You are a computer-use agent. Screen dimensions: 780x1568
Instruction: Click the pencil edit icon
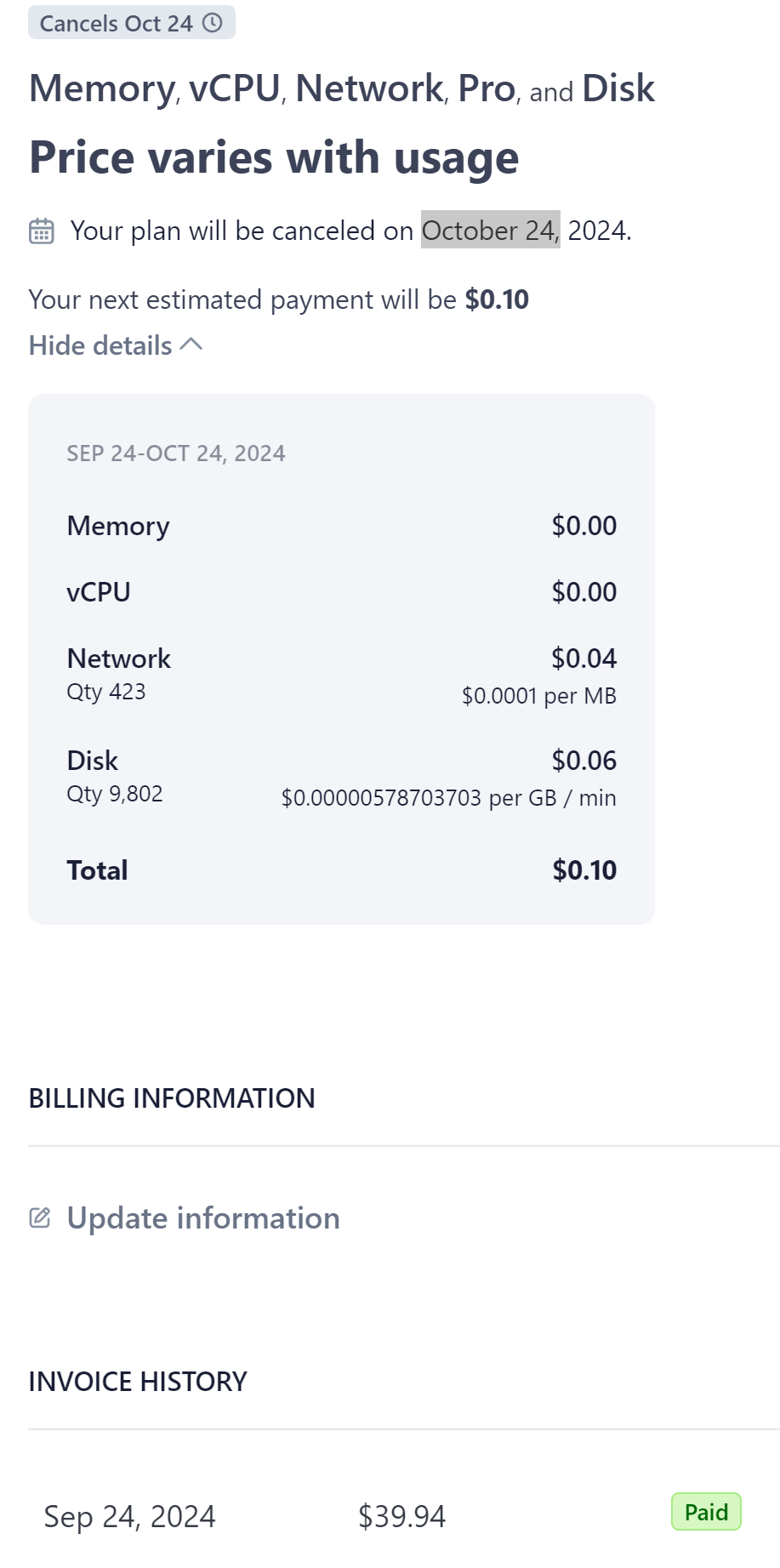40,1217
